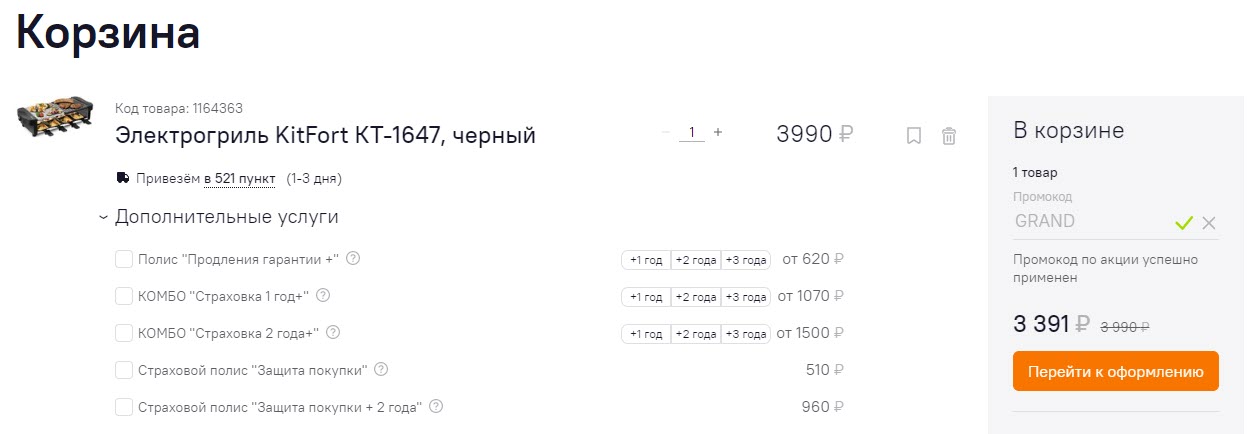Choose "+3 года" for КОМБО Страховка 2 года+
Screen dimensions: 1247x434
click(746, 333)
